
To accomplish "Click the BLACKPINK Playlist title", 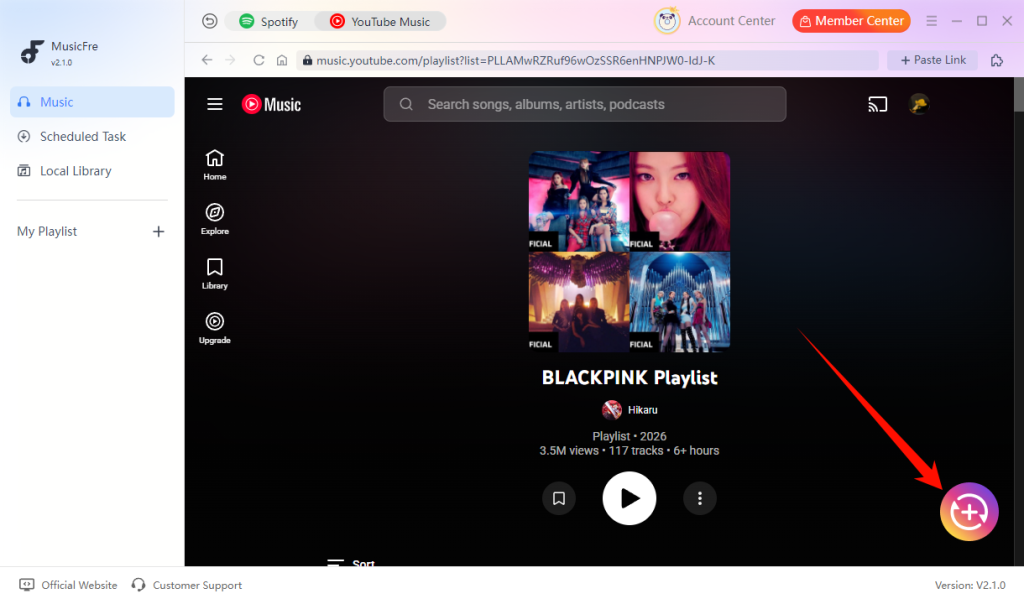I will click(x=630, y=377).
